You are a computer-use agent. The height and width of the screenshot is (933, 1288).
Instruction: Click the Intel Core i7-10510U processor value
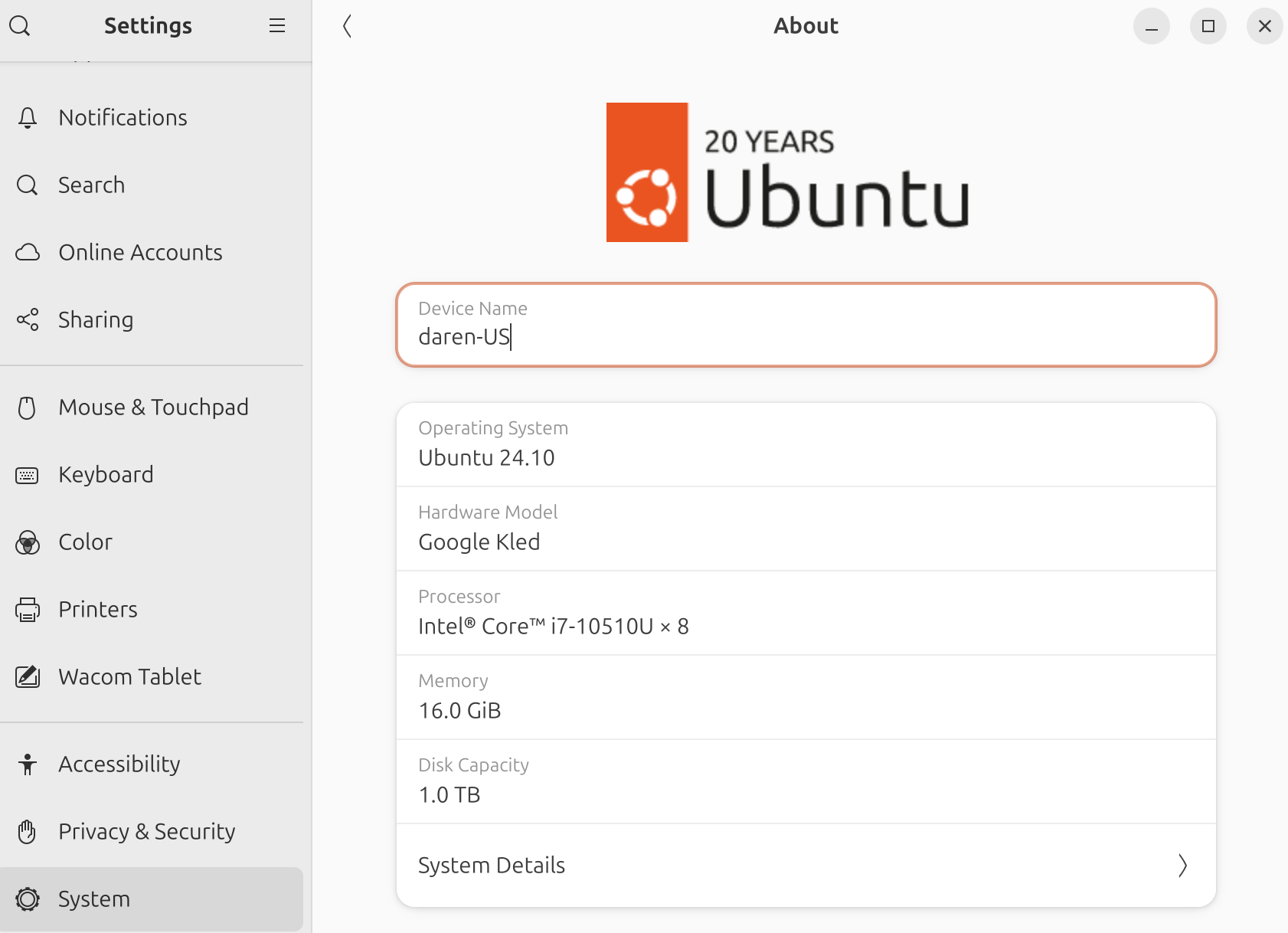click(x=554, y=627)
